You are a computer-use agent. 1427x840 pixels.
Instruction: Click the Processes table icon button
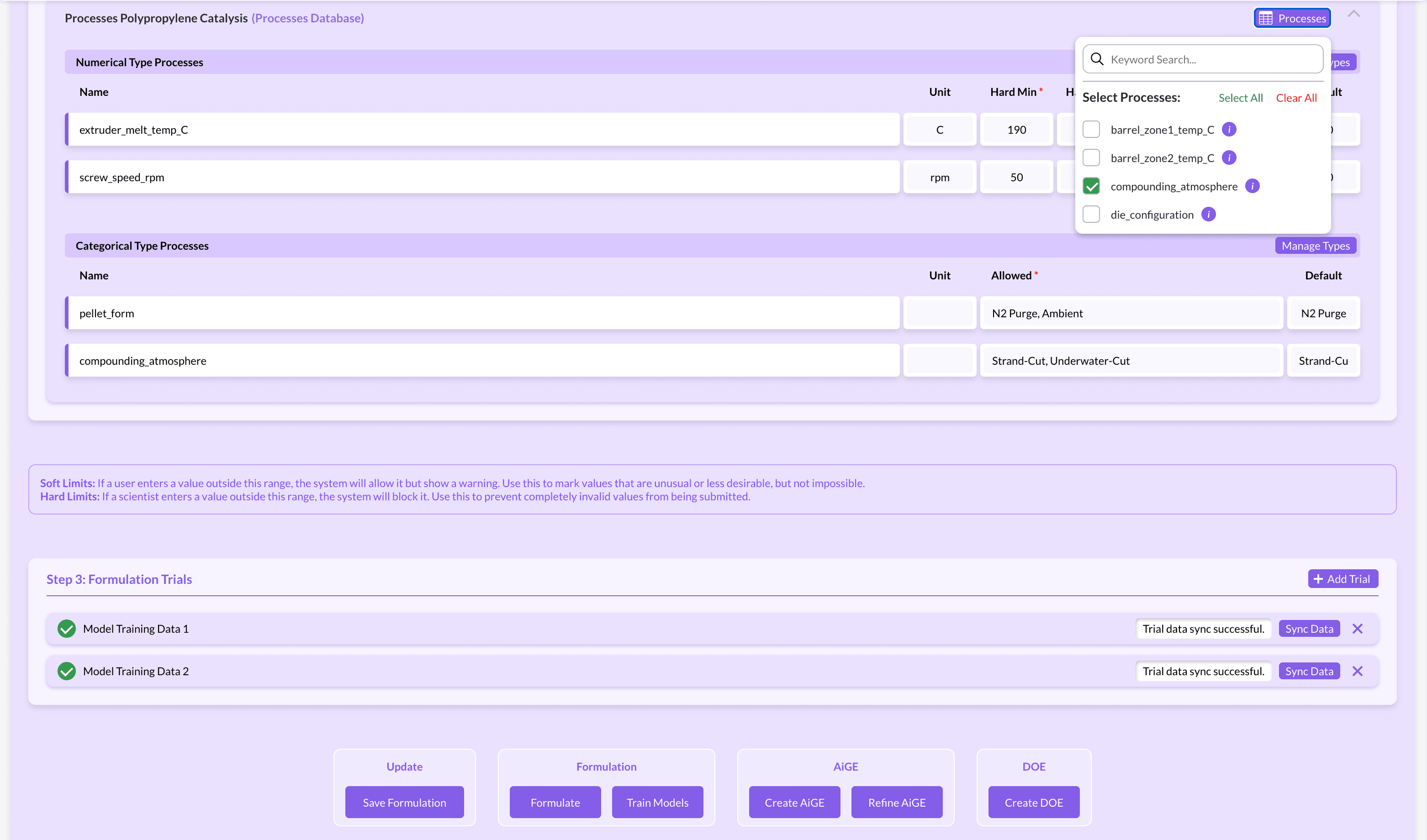click(x=1267, y=17)
